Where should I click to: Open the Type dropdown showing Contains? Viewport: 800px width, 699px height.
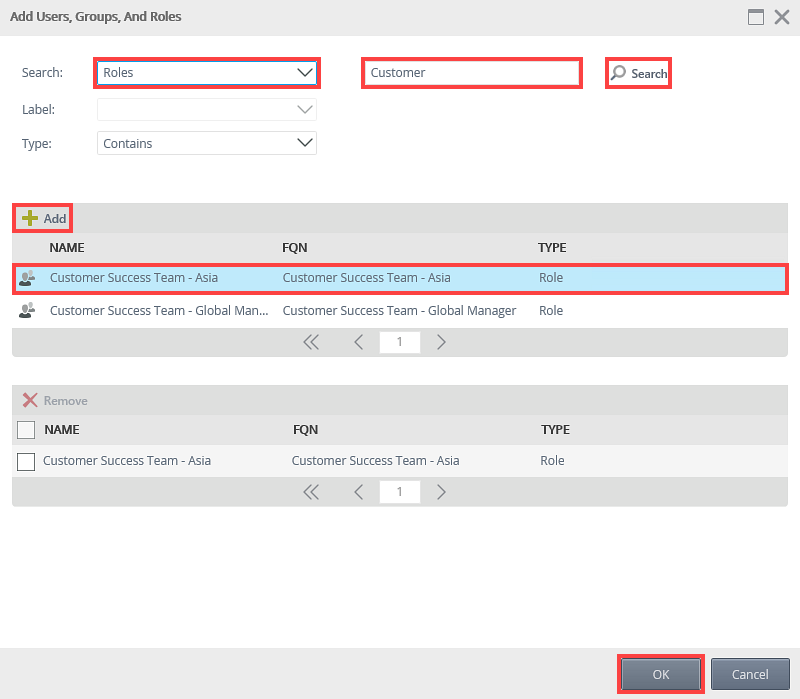pyautogui.click(x=207, y=143)
